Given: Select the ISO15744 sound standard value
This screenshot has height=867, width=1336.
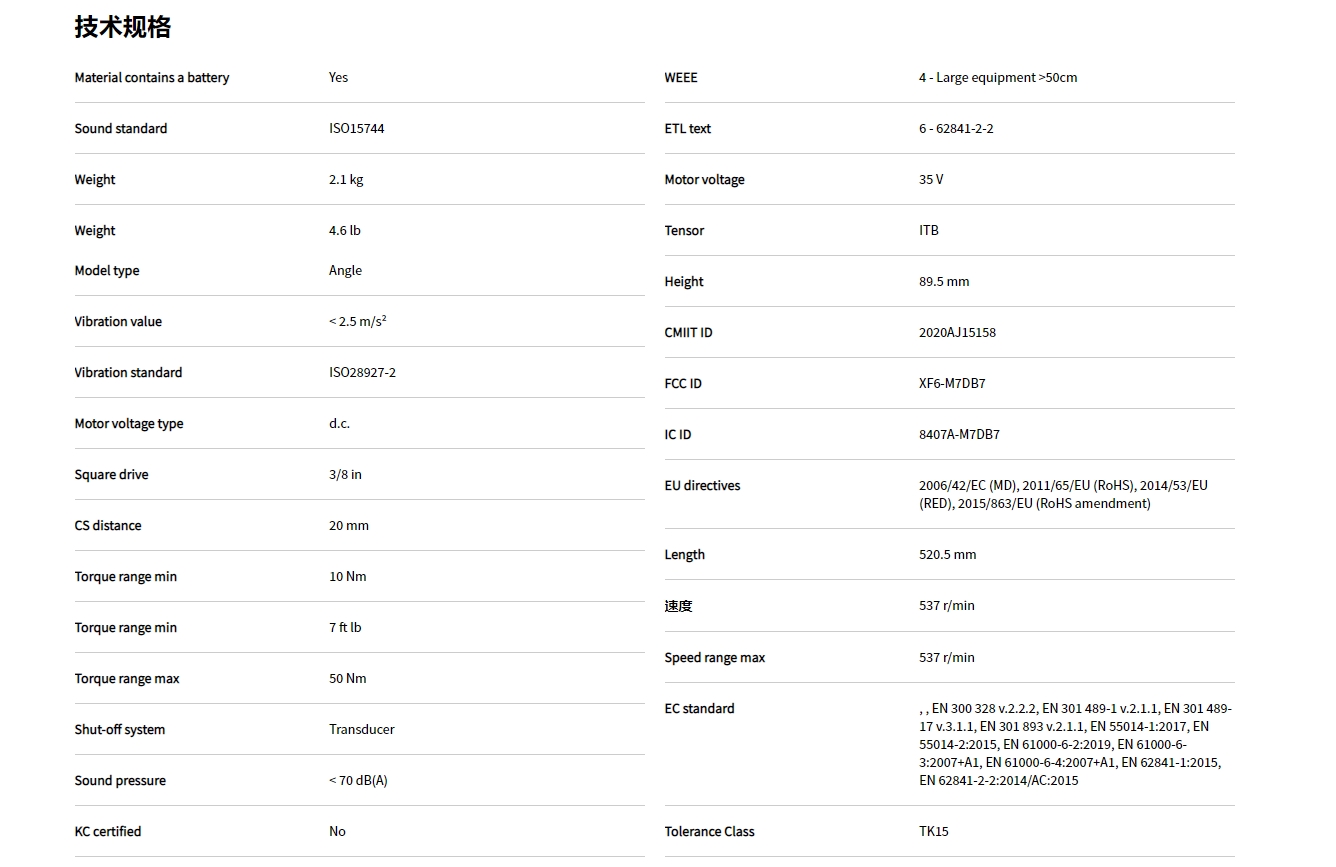Looking at the screenshot, I should 356,129.
